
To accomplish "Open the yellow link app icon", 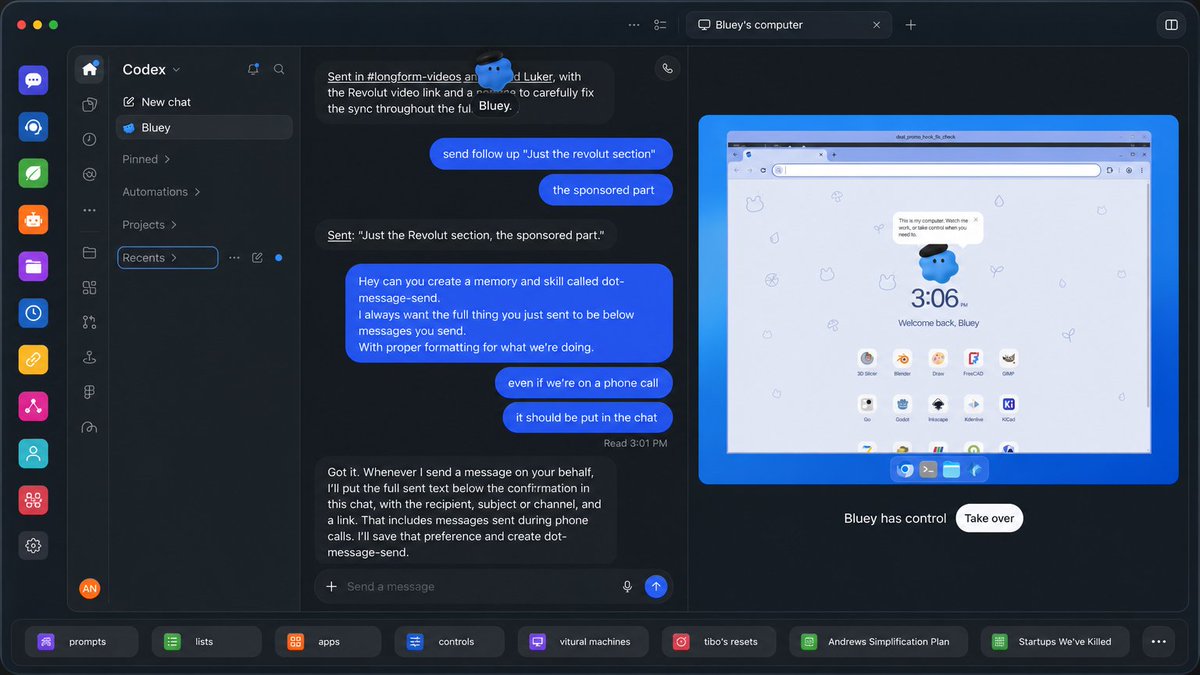I will point(33,359).
